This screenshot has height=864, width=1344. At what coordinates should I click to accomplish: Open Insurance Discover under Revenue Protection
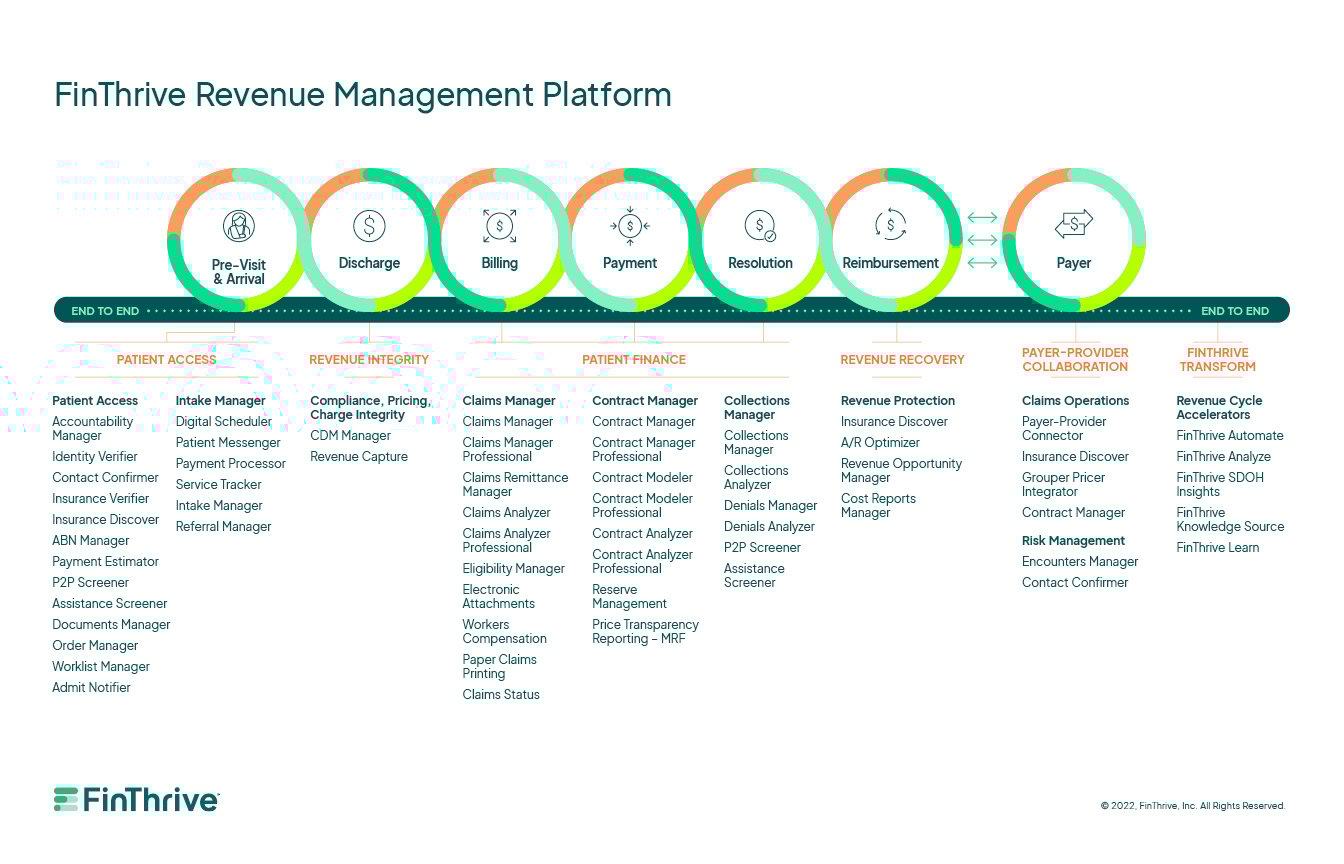point(893,421)
